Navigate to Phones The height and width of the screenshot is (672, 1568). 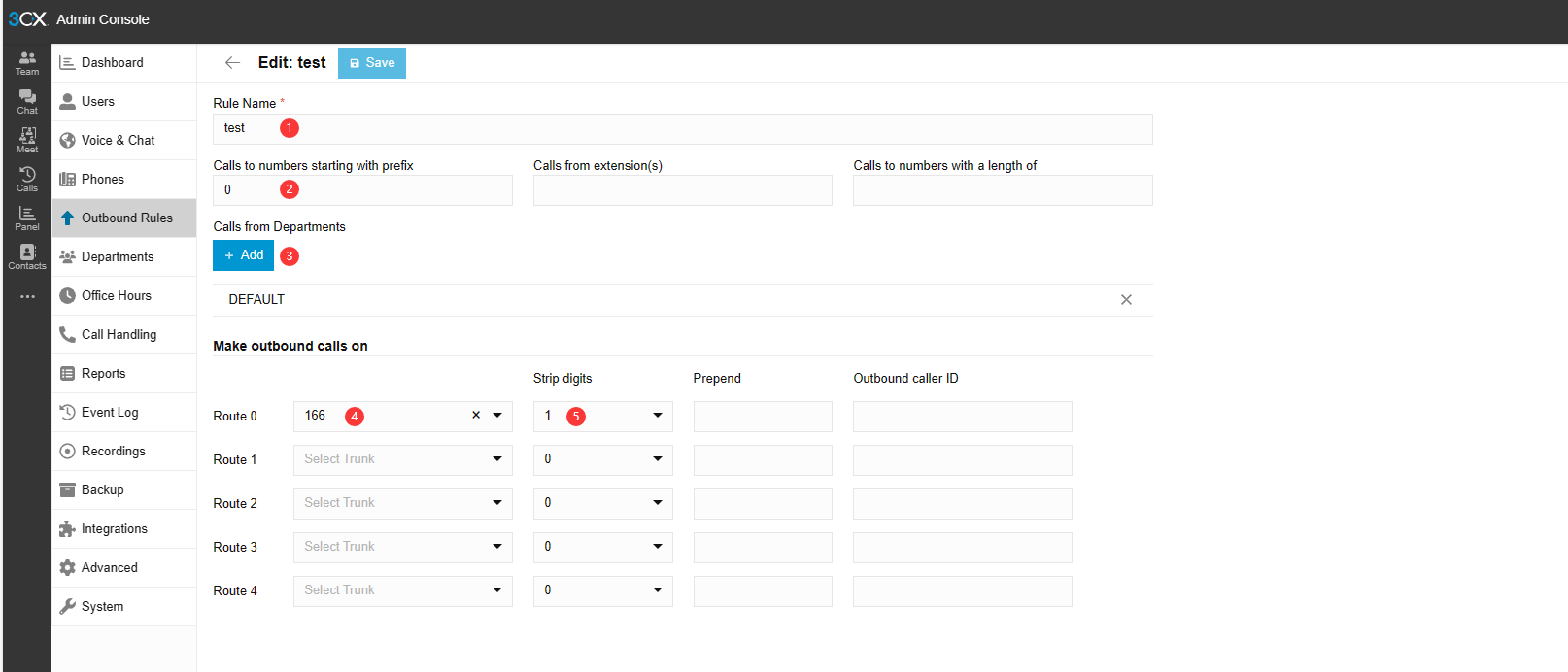click(124, 180)
